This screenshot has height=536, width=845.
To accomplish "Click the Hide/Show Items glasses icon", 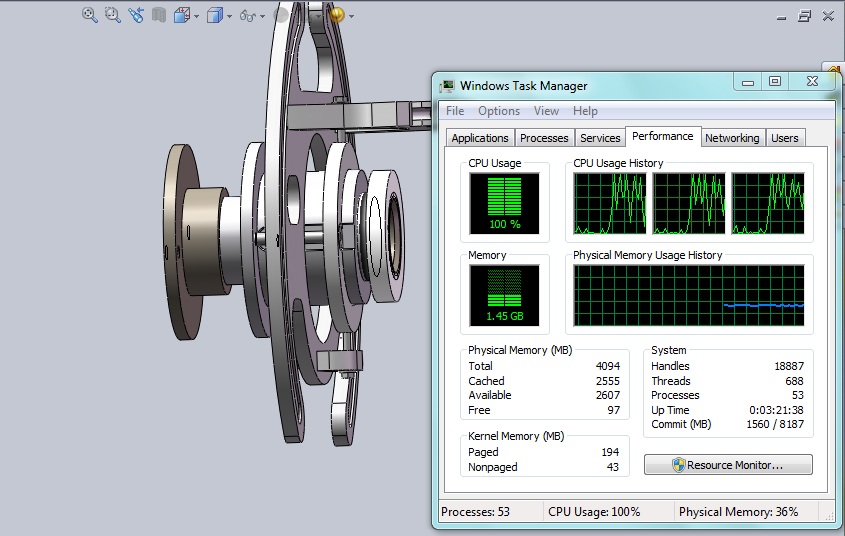I will coord(247,15).
